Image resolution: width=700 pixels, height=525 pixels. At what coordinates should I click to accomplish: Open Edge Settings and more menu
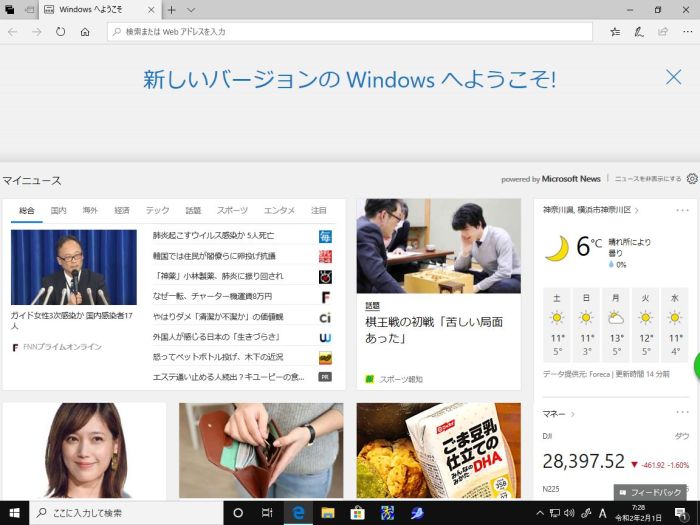685,32
